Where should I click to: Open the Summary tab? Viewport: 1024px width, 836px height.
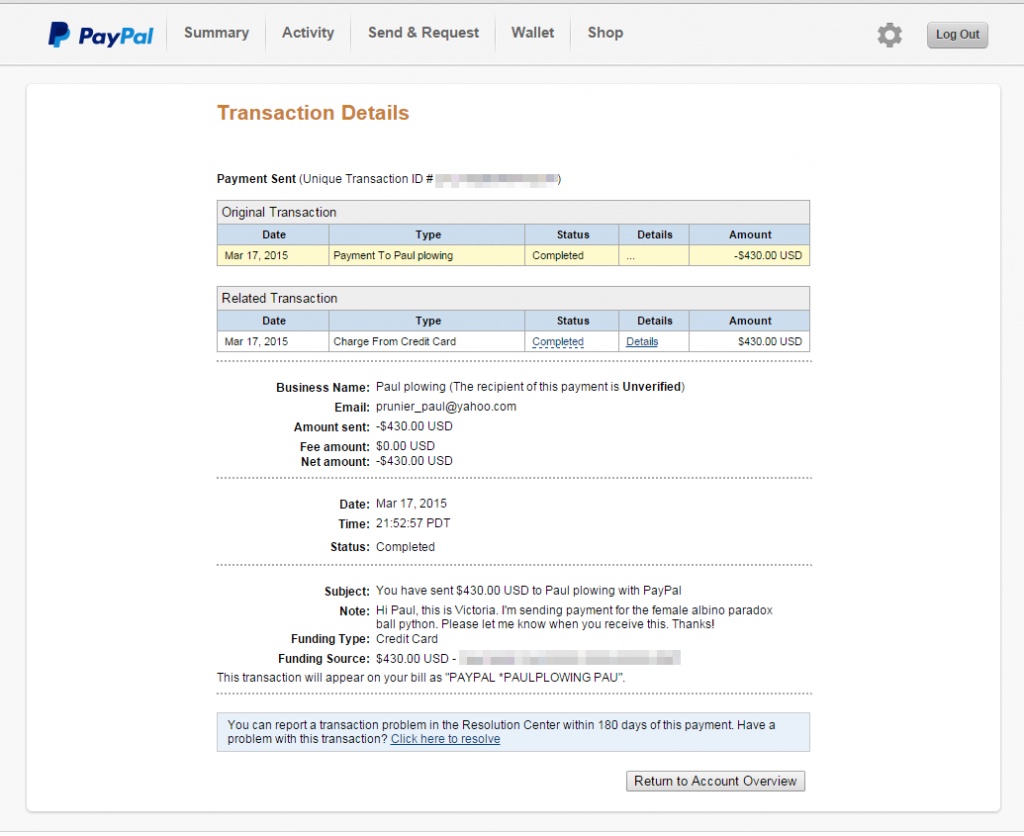[216, 33]
